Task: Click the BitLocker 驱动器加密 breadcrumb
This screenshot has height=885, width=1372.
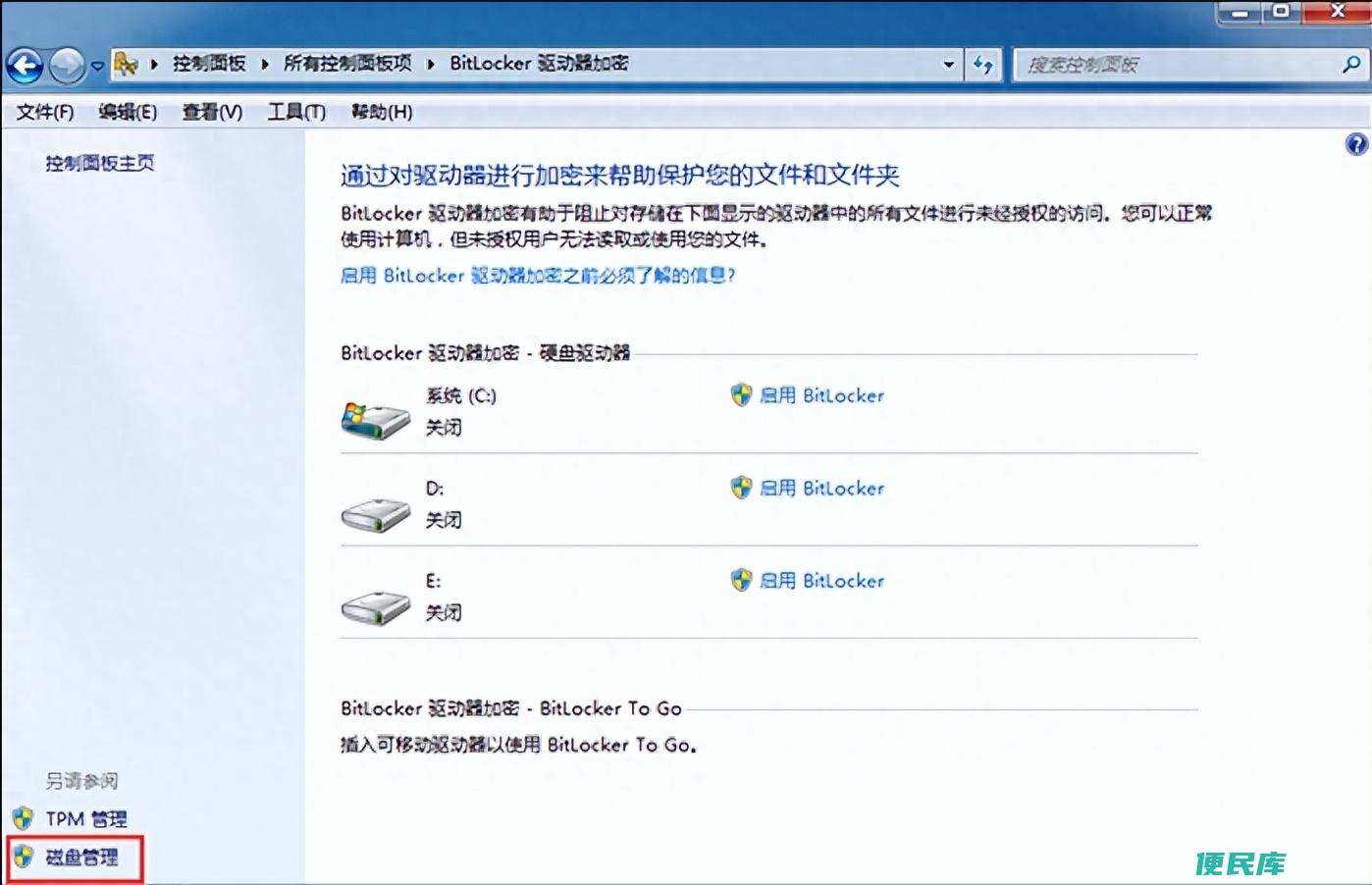Action: point(539,64)
